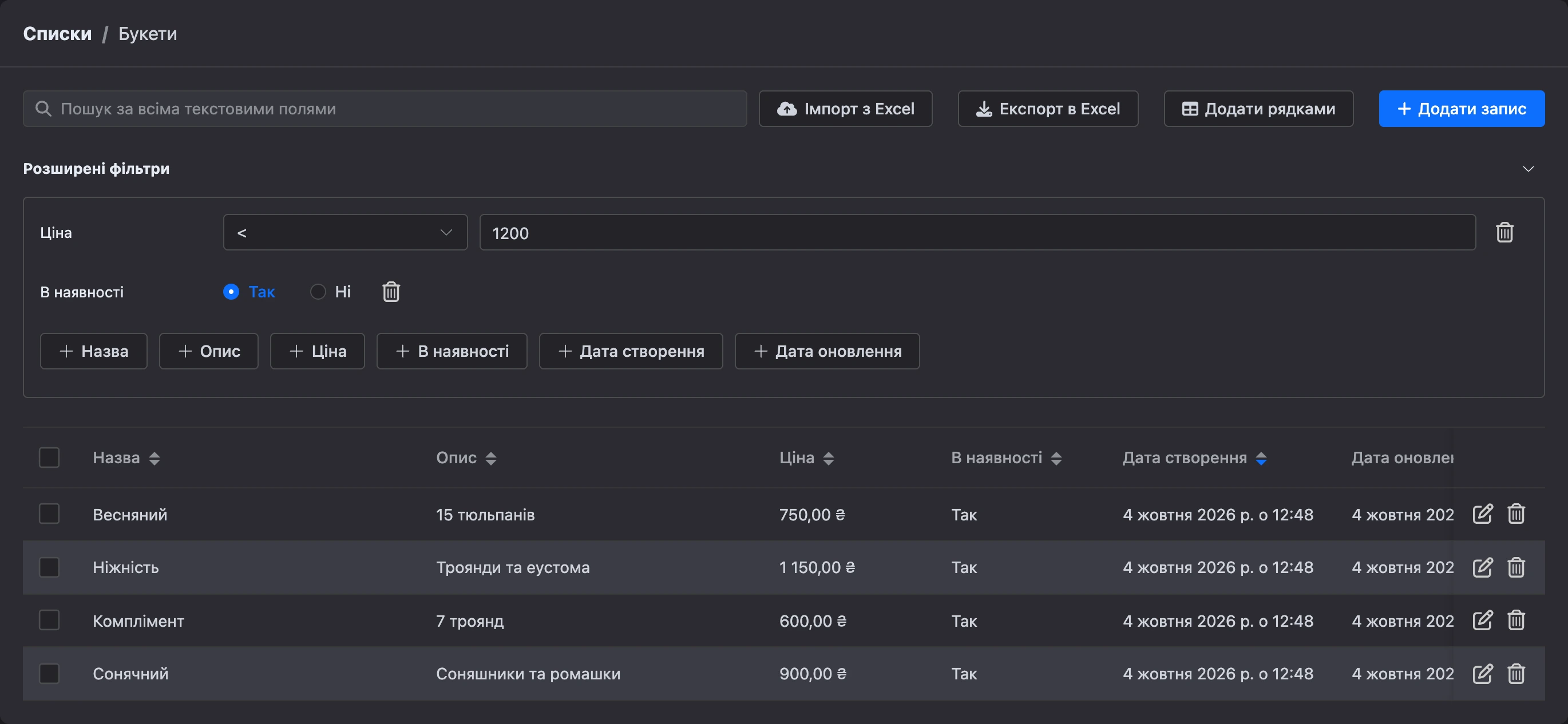Check the Весняний row checkbox
The width and height of the screenshot is (1568, 724).
click(x=49, y=514)
